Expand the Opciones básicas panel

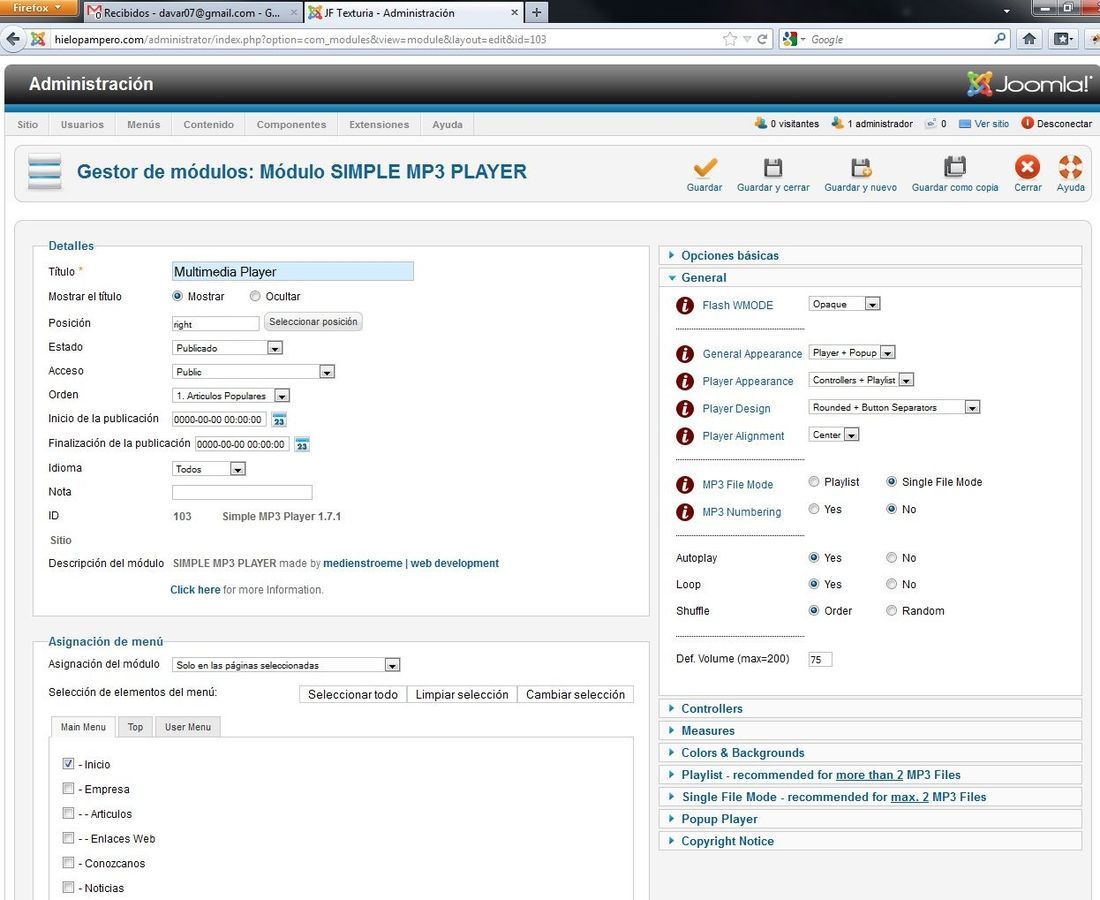870,255
